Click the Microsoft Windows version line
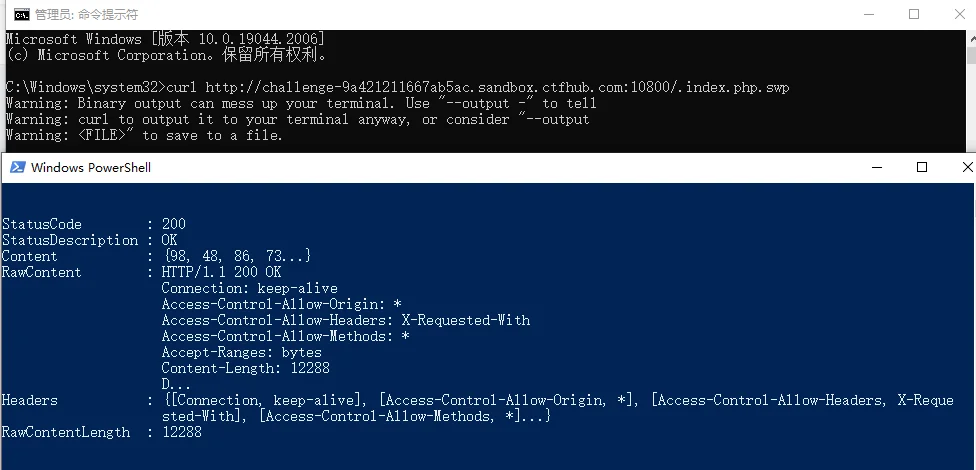This screenshot has width=976, height=470. pyautogui.click(x=165, y=38)
